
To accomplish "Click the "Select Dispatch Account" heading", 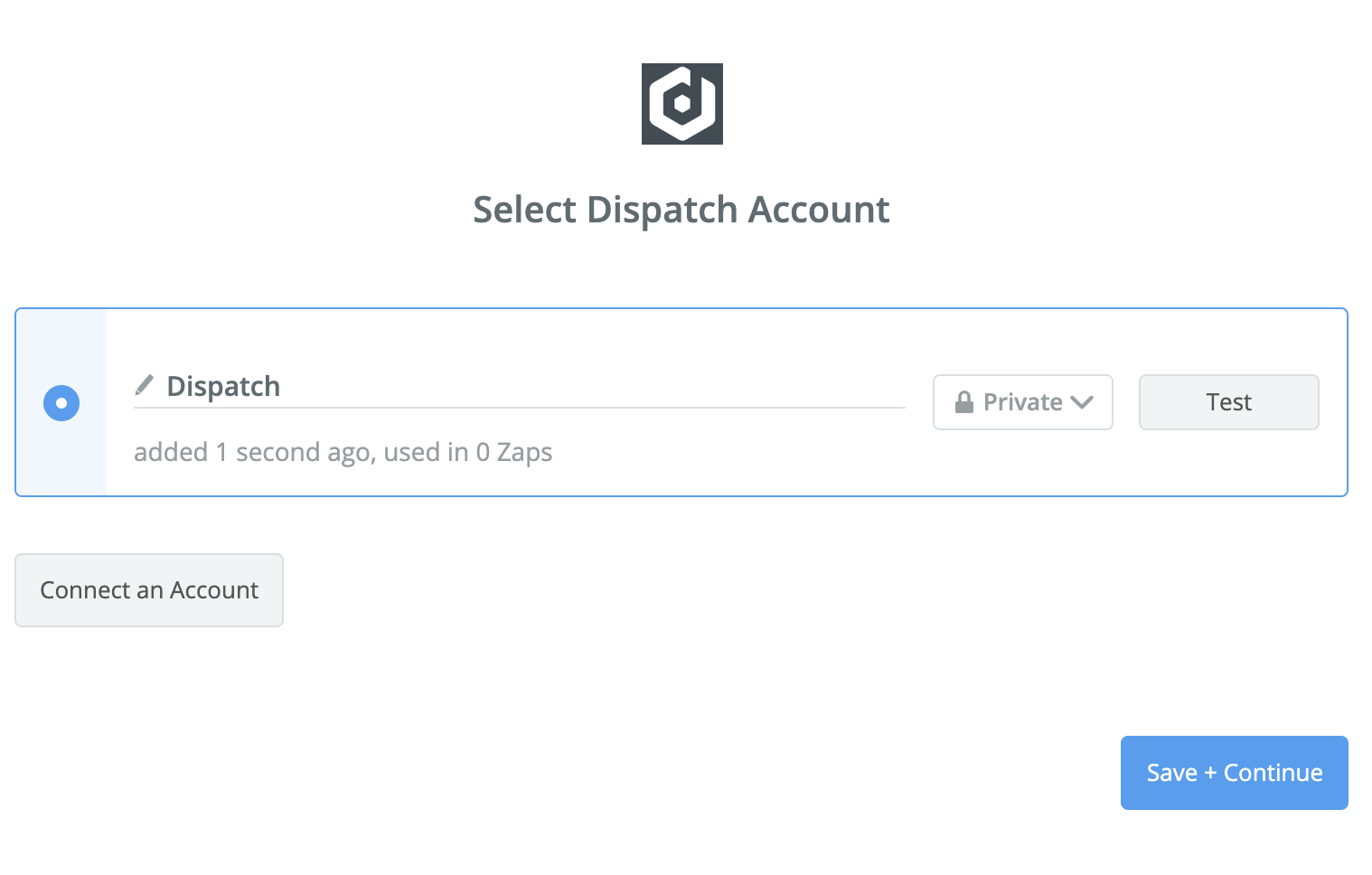I will (681, 210).
